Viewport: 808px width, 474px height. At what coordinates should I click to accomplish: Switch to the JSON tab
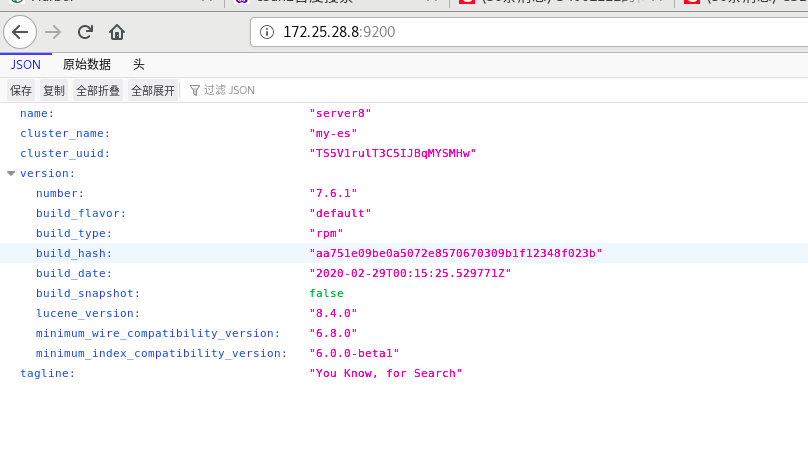tap(26, 64)
